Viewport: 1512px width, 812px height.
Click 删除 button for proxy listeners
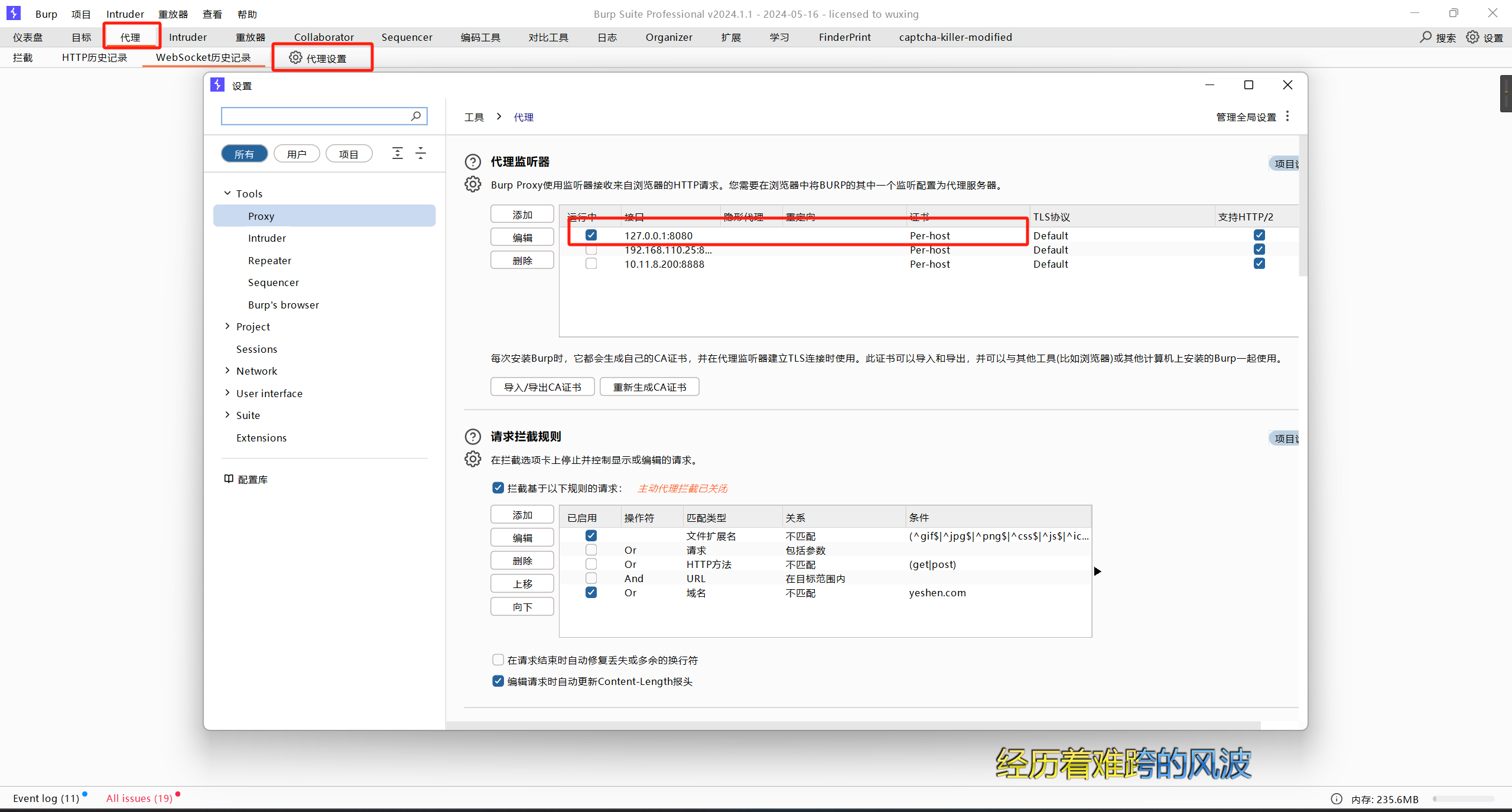(x=522, y=261)
